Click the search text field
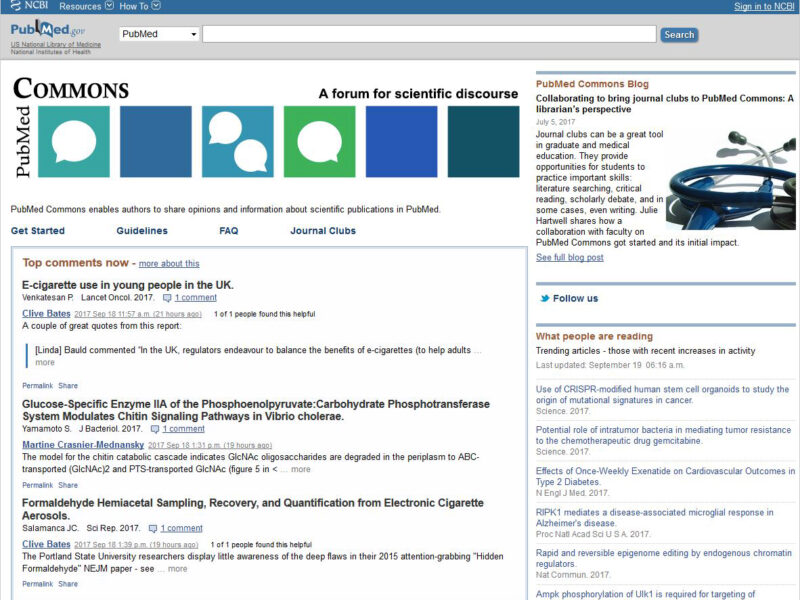 point(429,34)
